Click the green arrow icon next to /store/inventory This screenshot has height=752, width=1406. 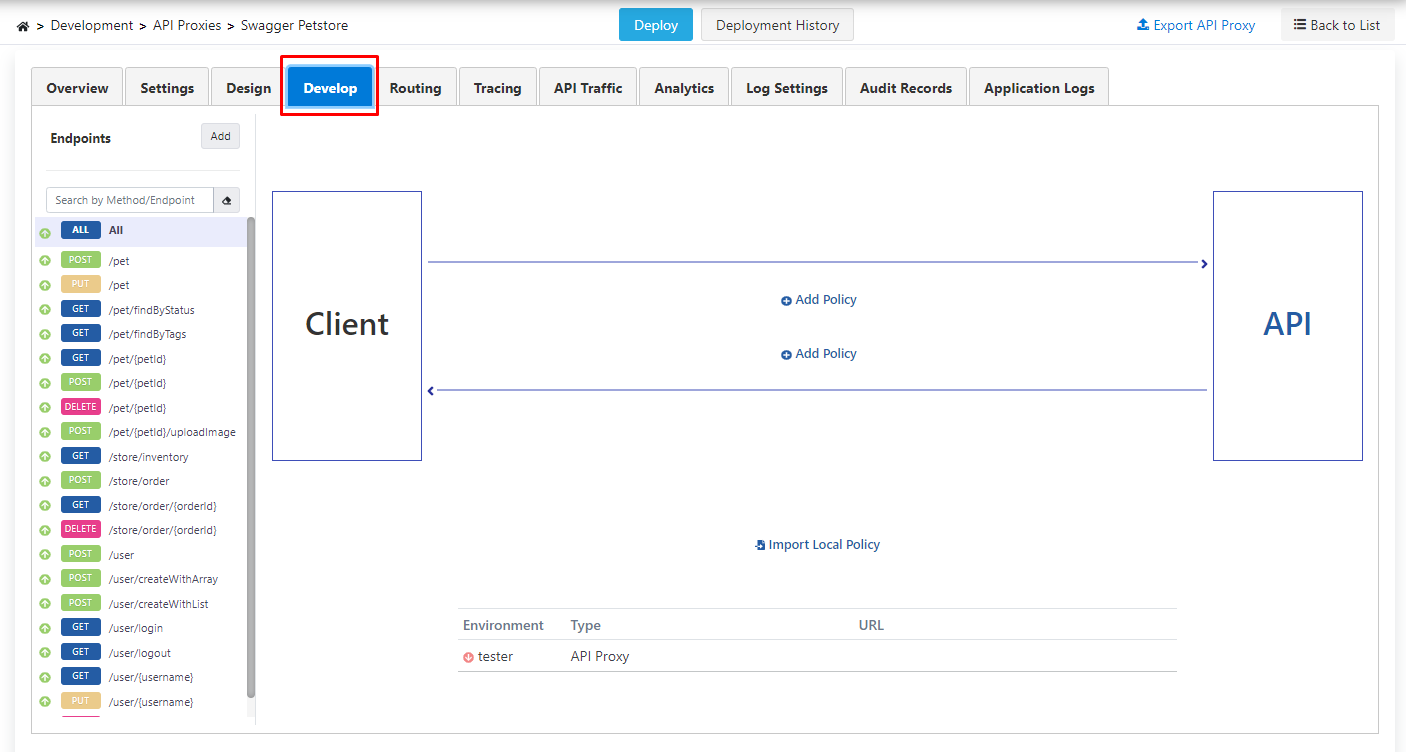pos(45,457)
